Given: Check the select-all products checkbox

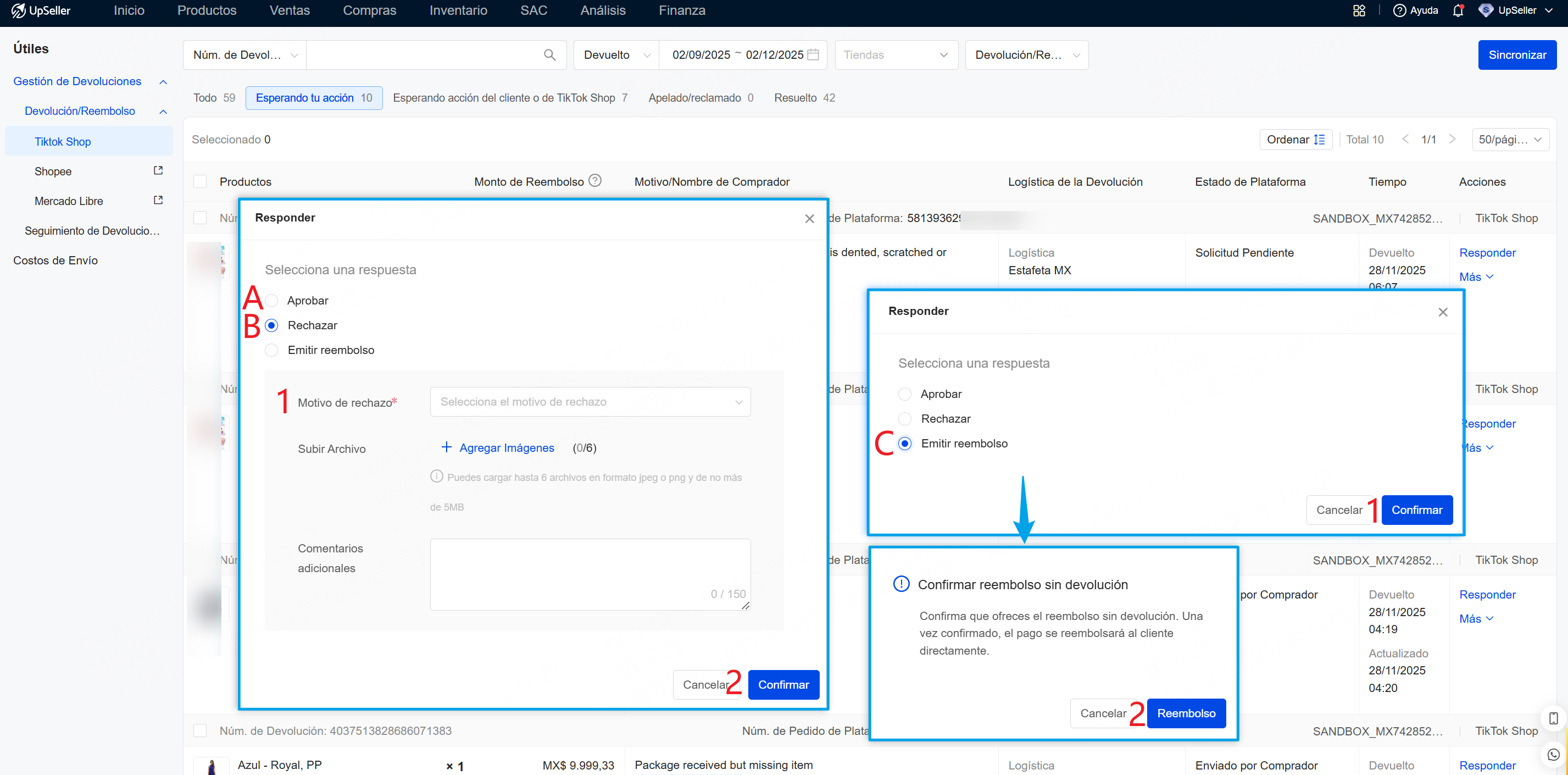Looking at the screenshot, I should 199,181.
